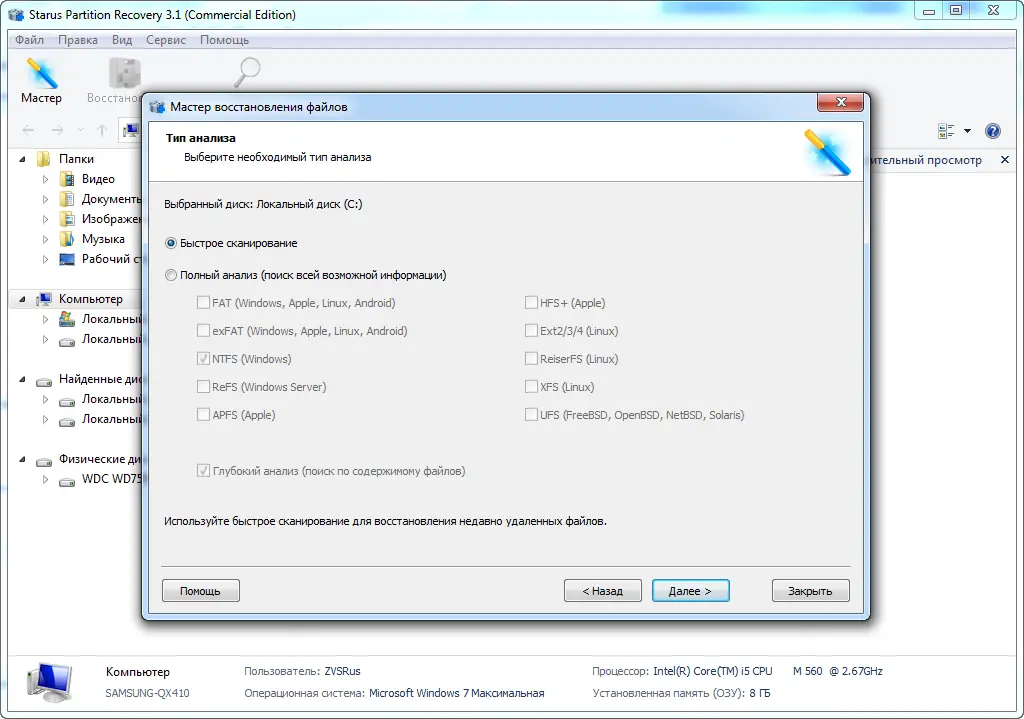Toggle the ReFS (Windows Server) checkbox

203,387
